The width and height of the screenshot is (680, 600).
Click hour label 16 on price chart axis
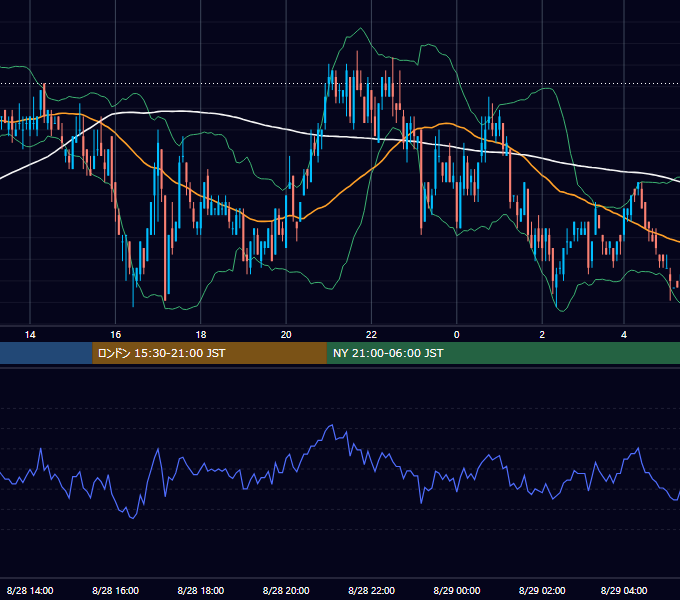pyautogui.click(x=115, y=335)
